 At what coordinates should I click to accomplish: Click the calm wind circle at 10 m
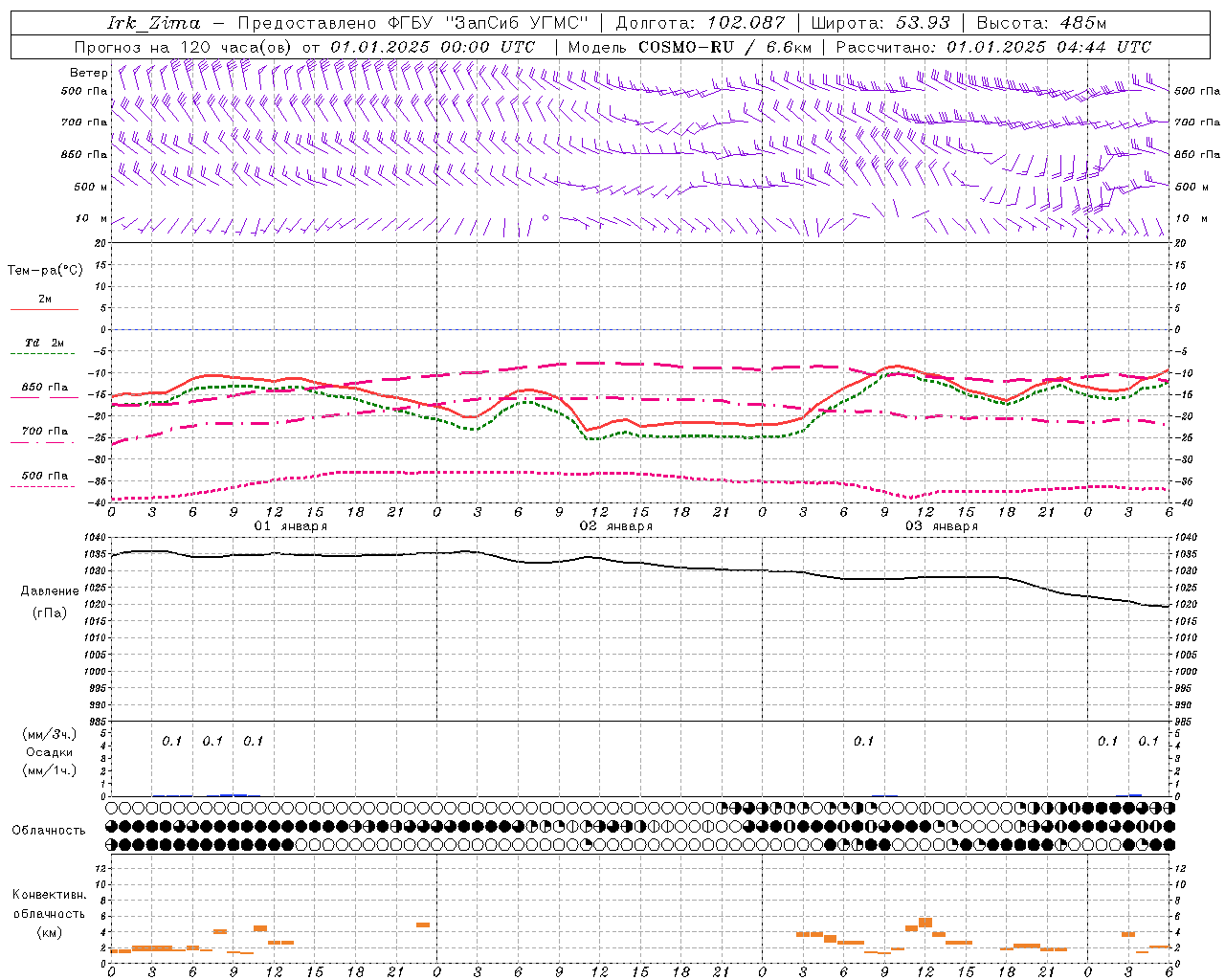pyautogui.click(x=546, y=217)
